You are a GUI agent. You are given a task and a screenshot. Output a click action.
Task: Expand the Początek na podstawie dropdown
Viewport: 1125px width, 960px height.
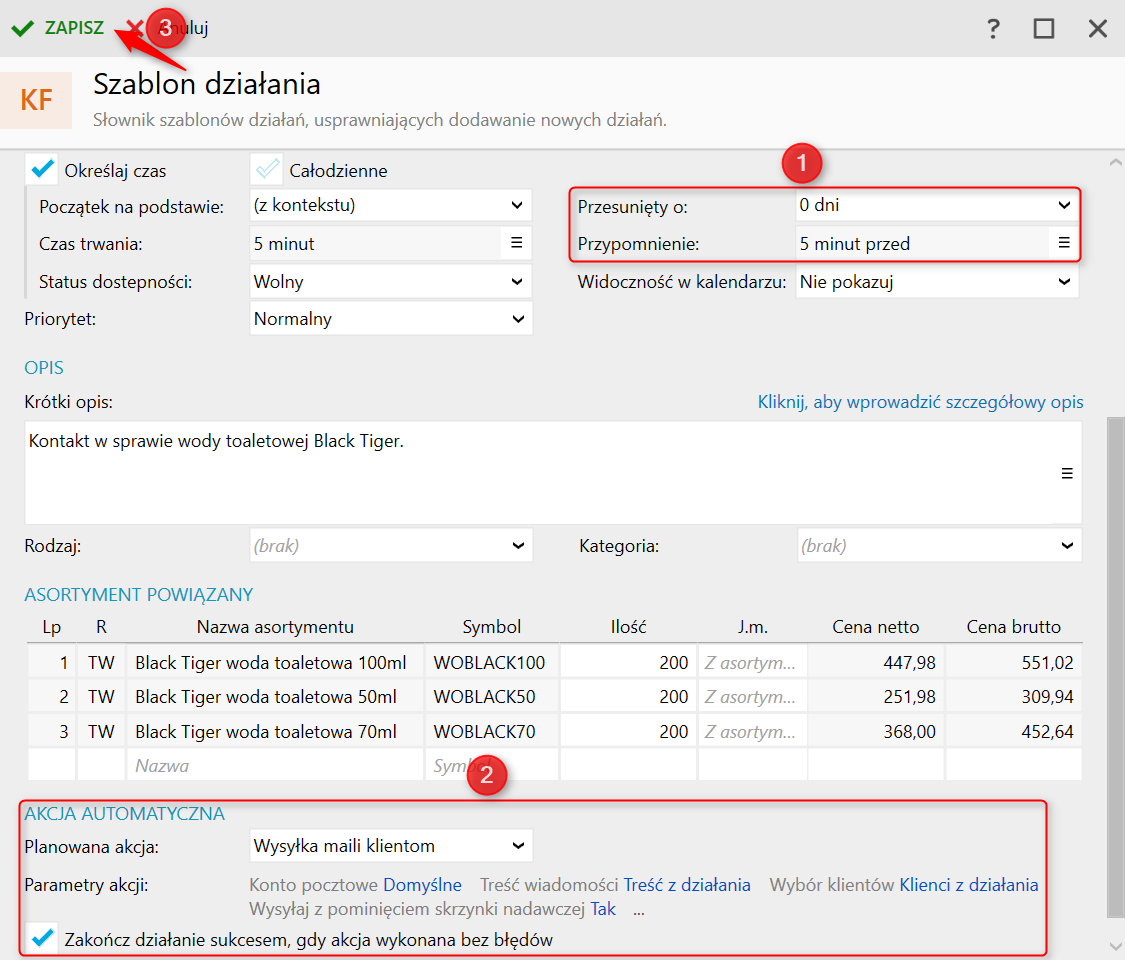coord(391,206)
